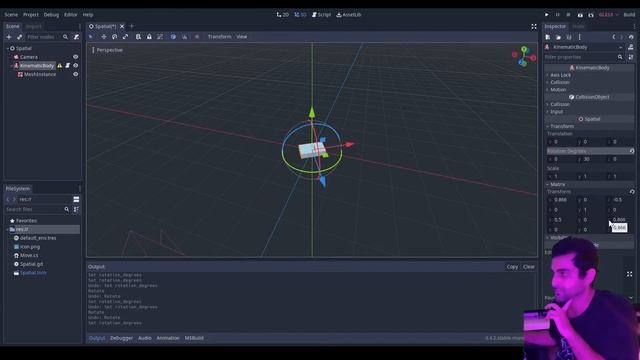Open the Debugger bottom panel
This screenshot has width=640, height=360.
coord(121,338)
